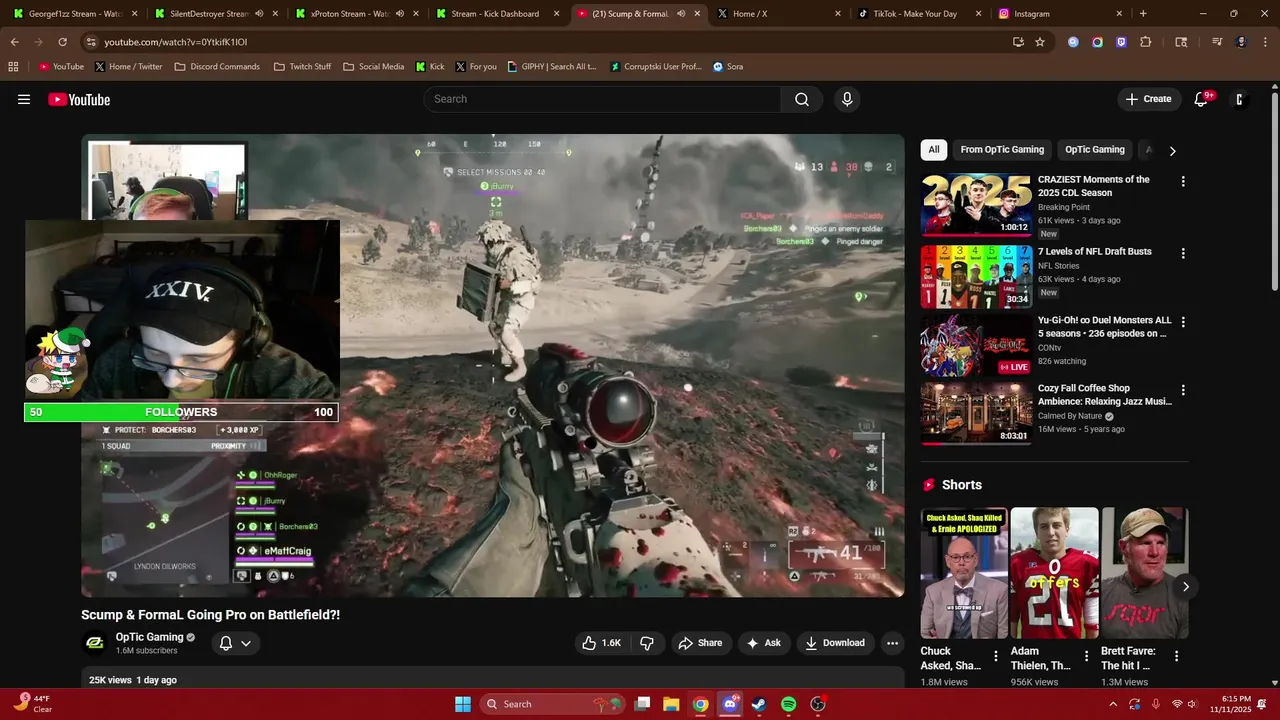Click the YouTube search input field
This screenshot has width=1280, height=720.
pos(602,99)
